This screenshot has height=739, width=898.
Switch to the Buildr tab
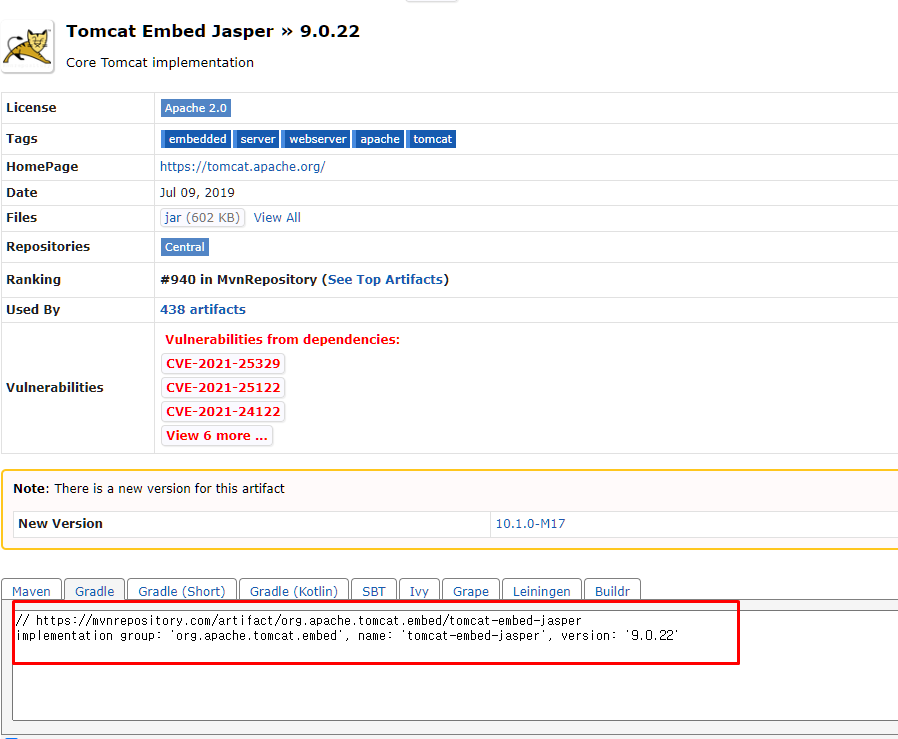coord(612,590)
